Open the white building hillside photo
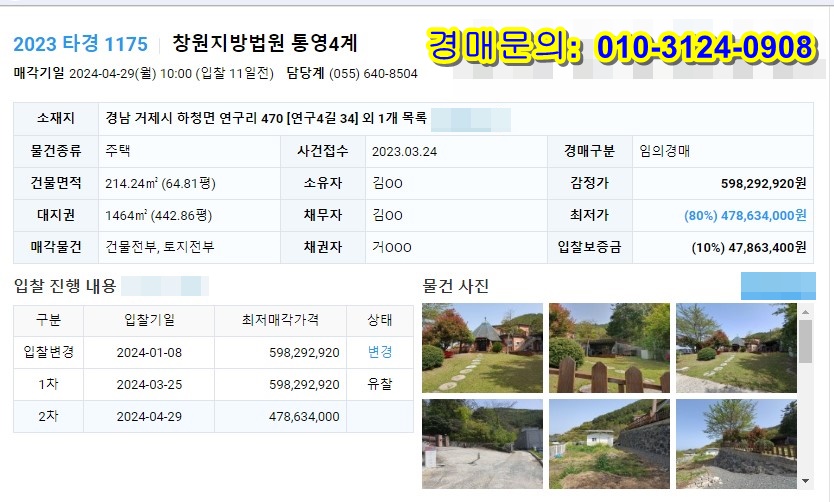 [x=609, y=444]
